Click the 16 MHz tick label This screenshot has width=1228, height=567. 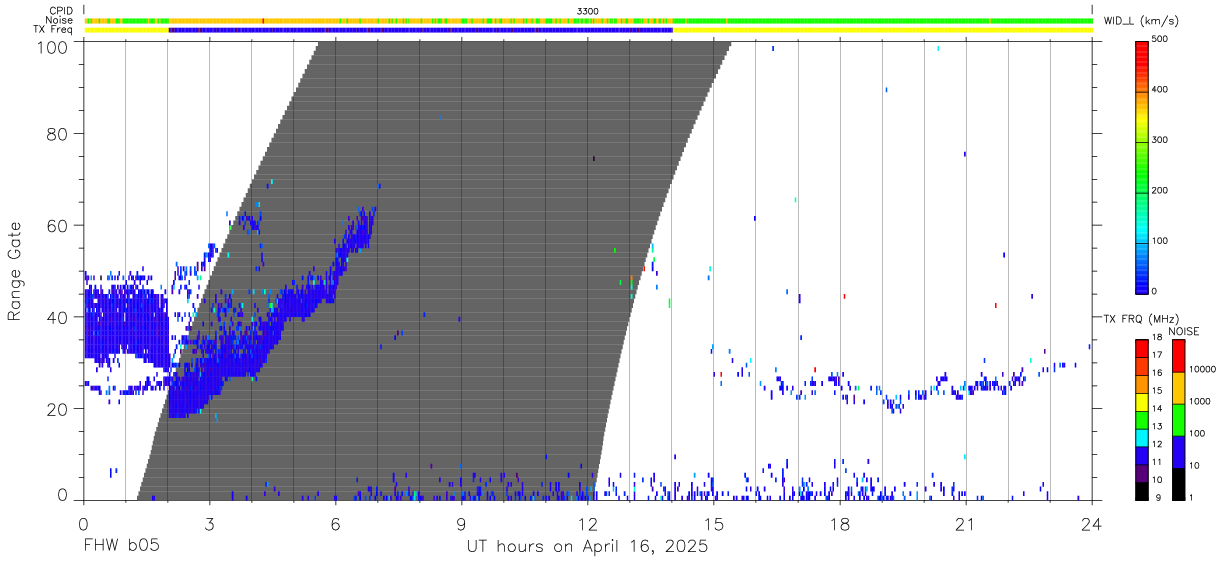pyautogui.click(x=1157, y=373)
